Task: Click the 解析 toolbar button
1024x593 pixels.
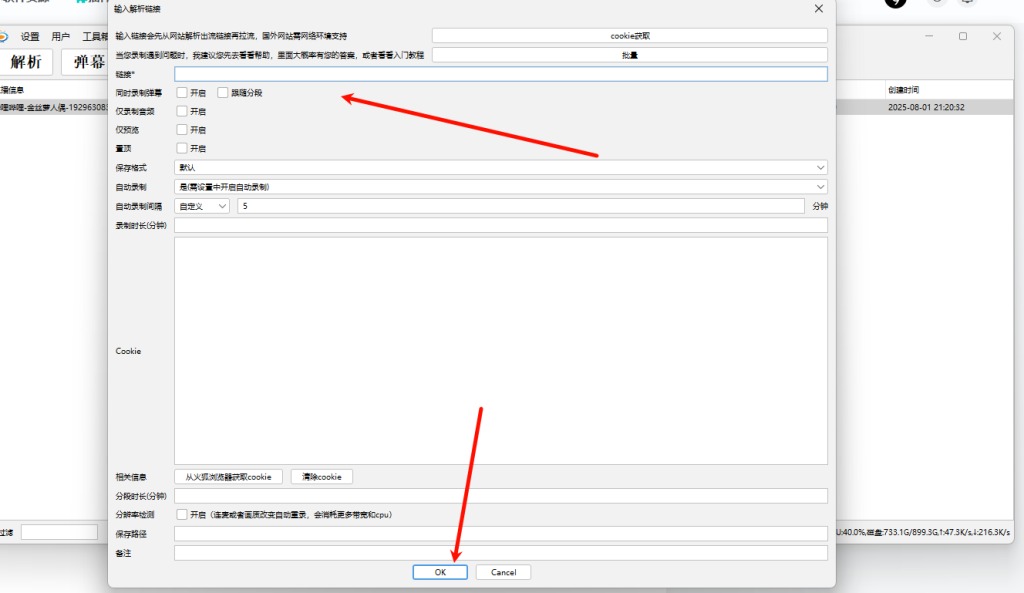Action: (26, 62)
